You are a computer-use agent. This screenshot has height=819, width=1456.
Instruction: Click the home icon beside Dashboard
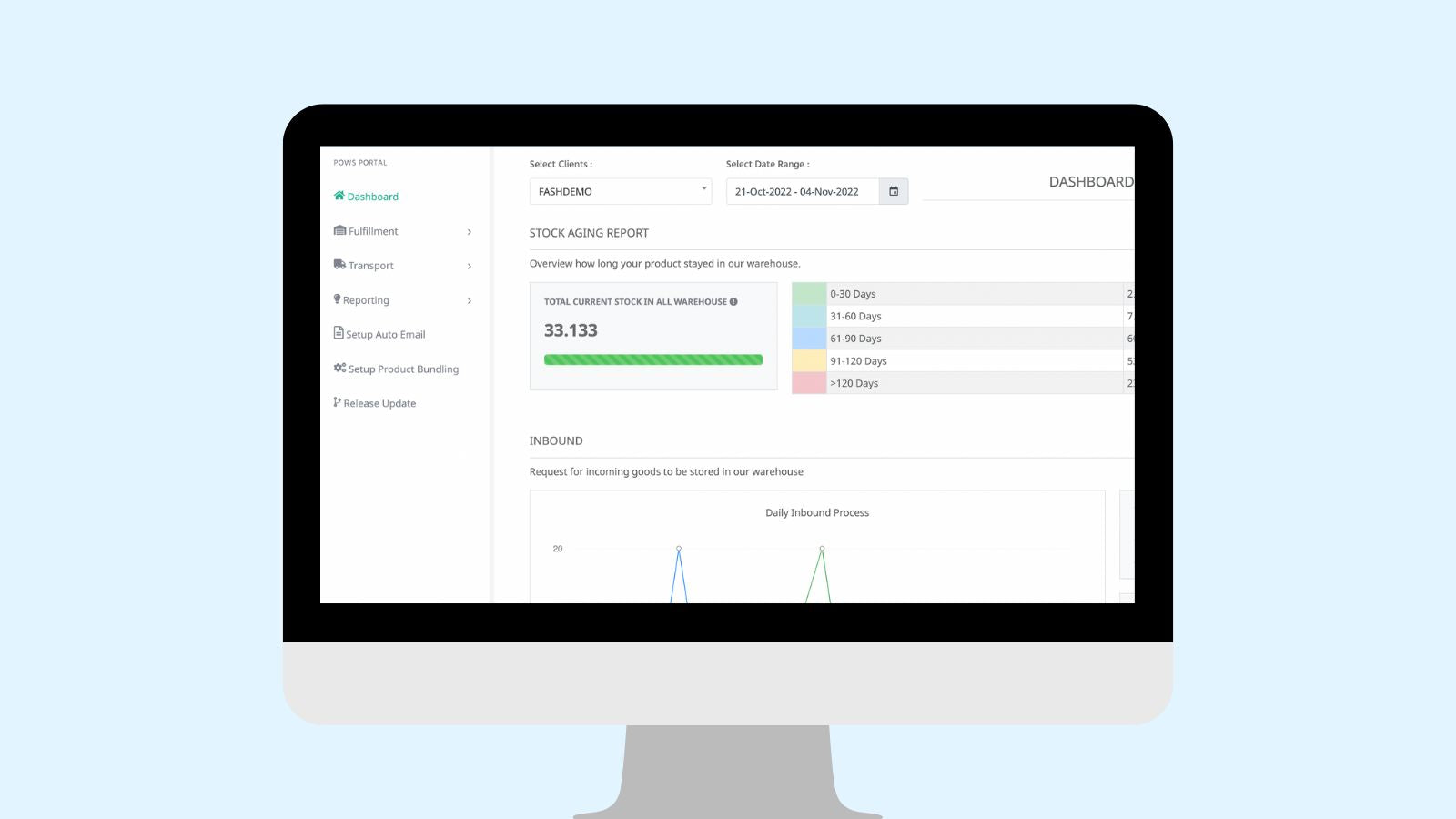(x=338, y=196)
